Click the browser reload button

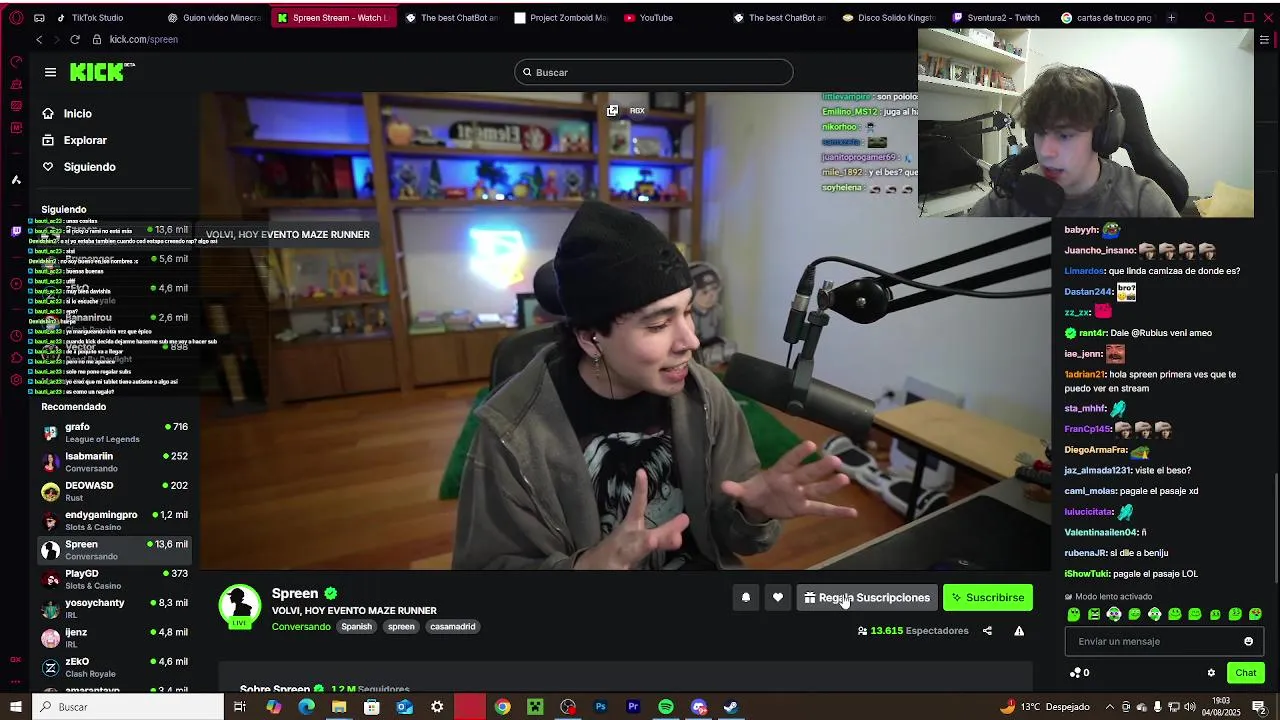[x=75, y=39]
